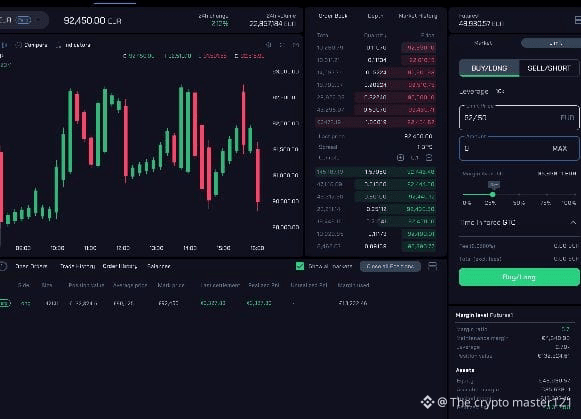
Task: Open the Market History tab
Action: (418, 16)
